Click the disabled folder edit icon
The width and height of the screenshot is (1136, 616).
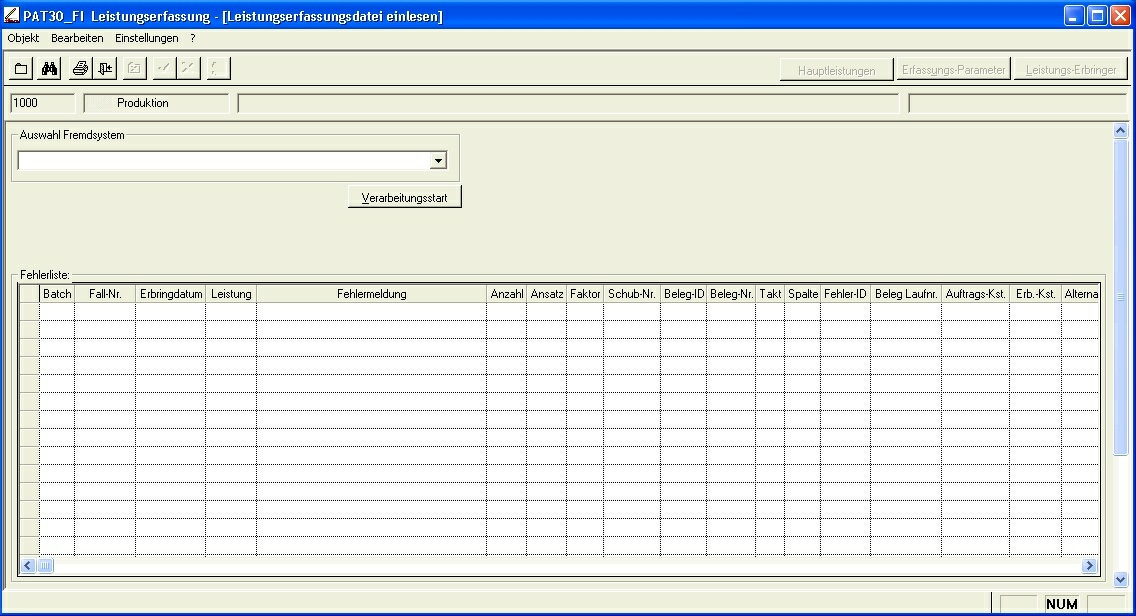(134, 69)
